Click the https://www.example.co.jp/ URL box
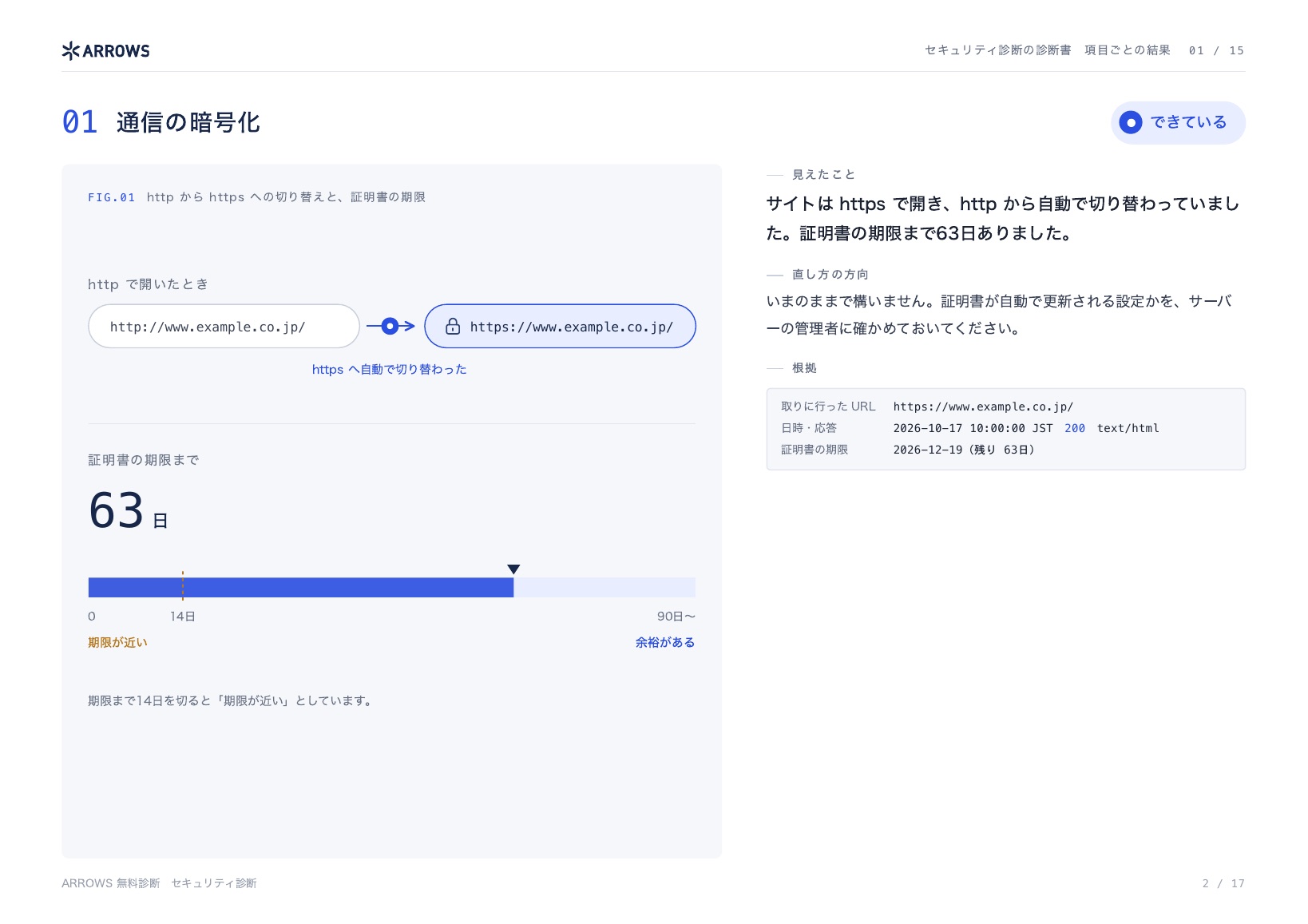The width and height of the screenshot is (1308, 924). [560, 326]
